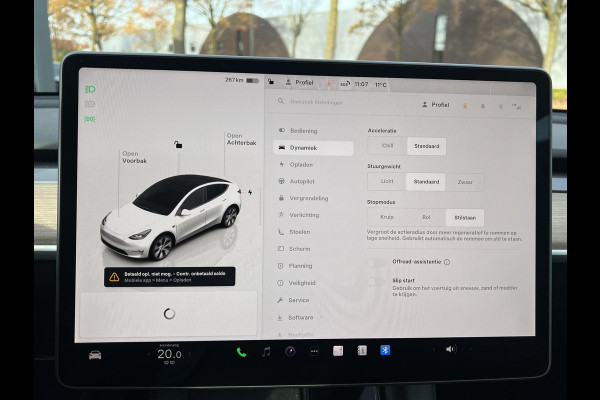Tap the orange update icon in settings header
Viewport: 600px width, 400px height.
point(465,106)
